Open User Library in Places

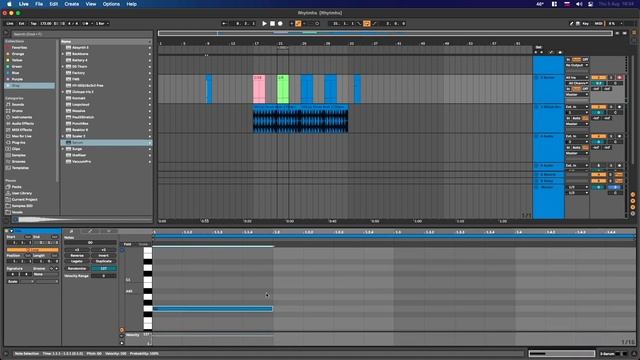(x=22, y=193)
